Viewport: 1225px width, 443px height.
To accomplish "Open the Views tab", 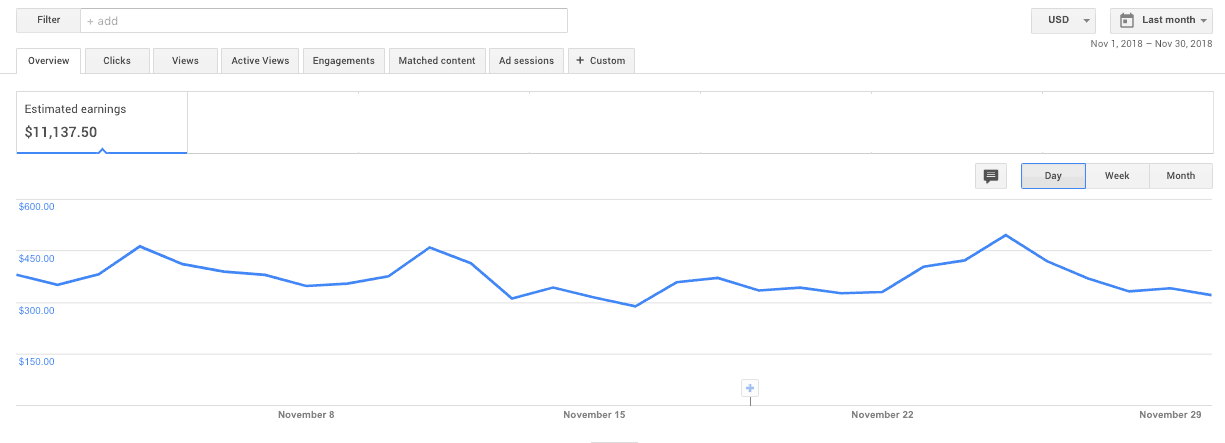I will pyautogui.click(x=185, y=61).
